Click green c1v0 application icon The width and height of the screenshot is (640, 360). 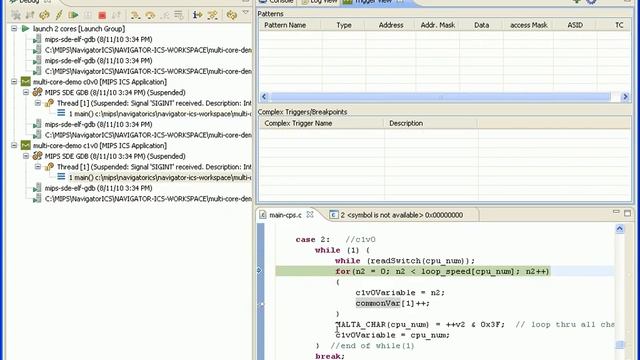point(26,145)
